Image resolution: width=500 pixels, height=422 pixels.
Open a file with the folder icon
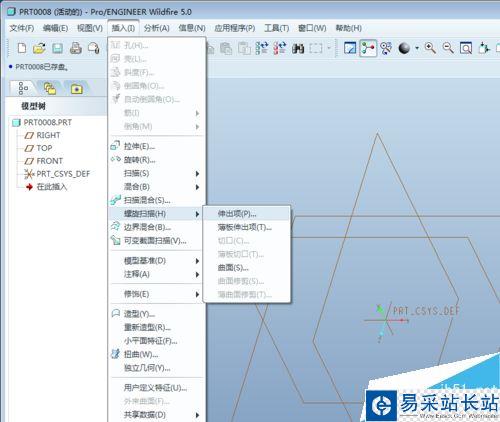coord(39,48)
